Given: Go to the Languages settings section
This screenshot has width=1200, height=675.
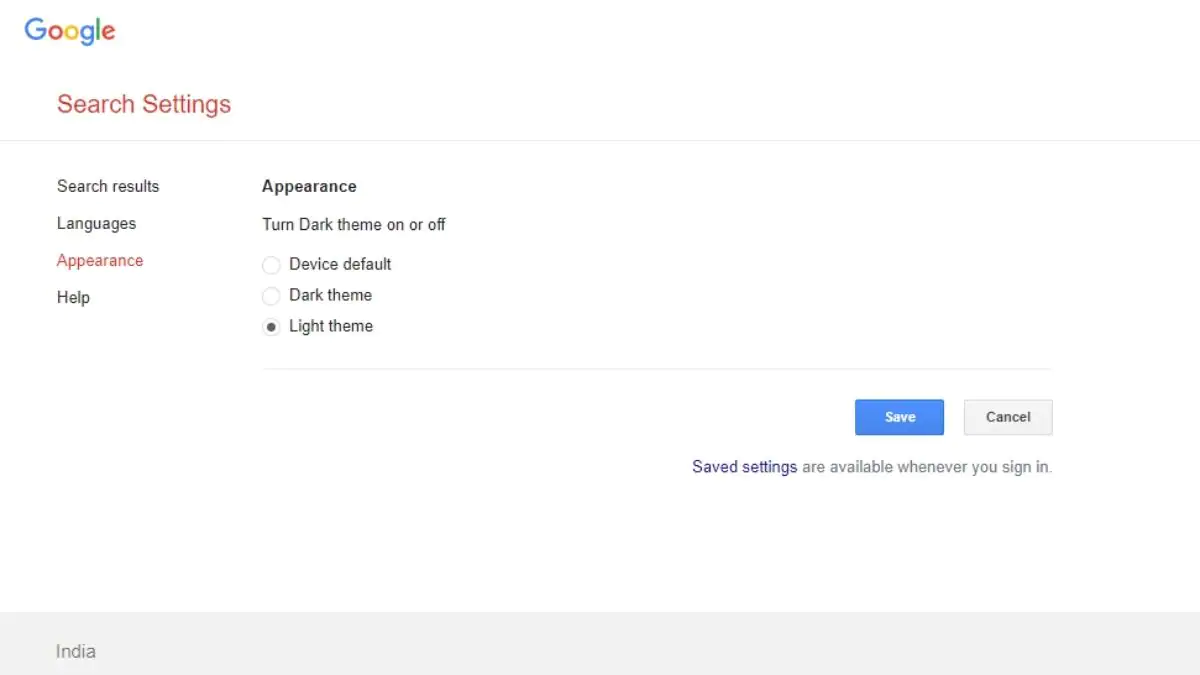Looking at the screenshot, I should point(96,223).
